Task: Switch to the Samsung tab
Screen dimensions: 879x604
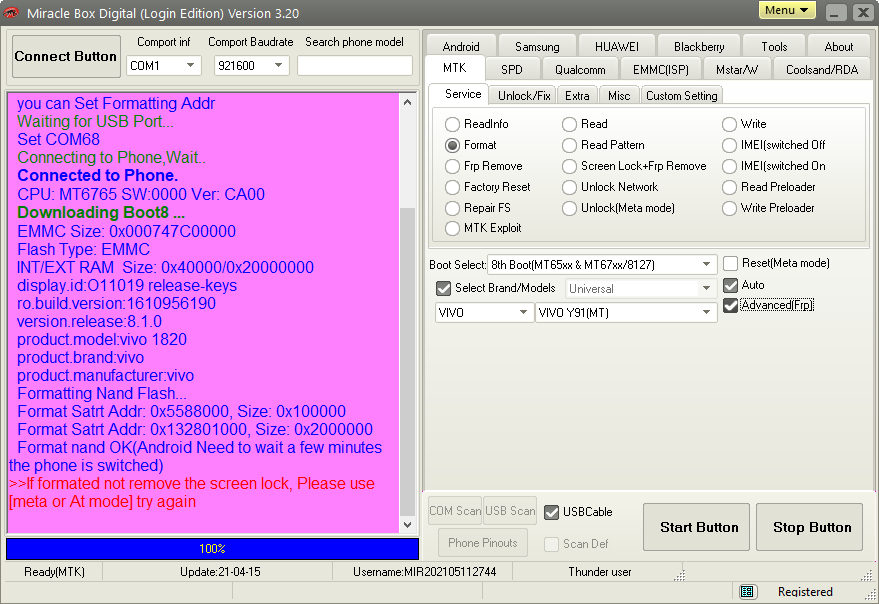Action: pos(537,47)
